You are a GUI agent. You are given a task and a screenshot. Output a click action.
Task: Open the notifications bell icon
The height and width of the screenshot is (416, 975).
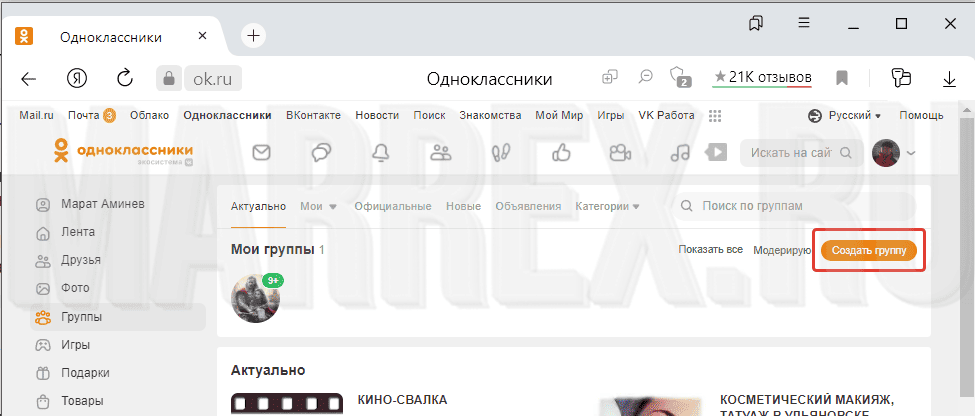(x=380, y=152)
